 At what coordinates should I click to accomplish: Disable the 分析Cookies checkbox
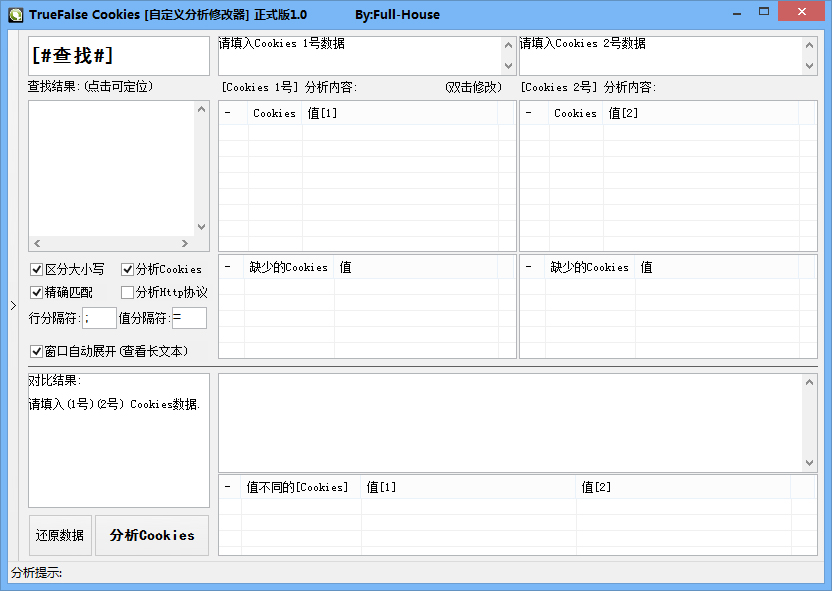128,269
